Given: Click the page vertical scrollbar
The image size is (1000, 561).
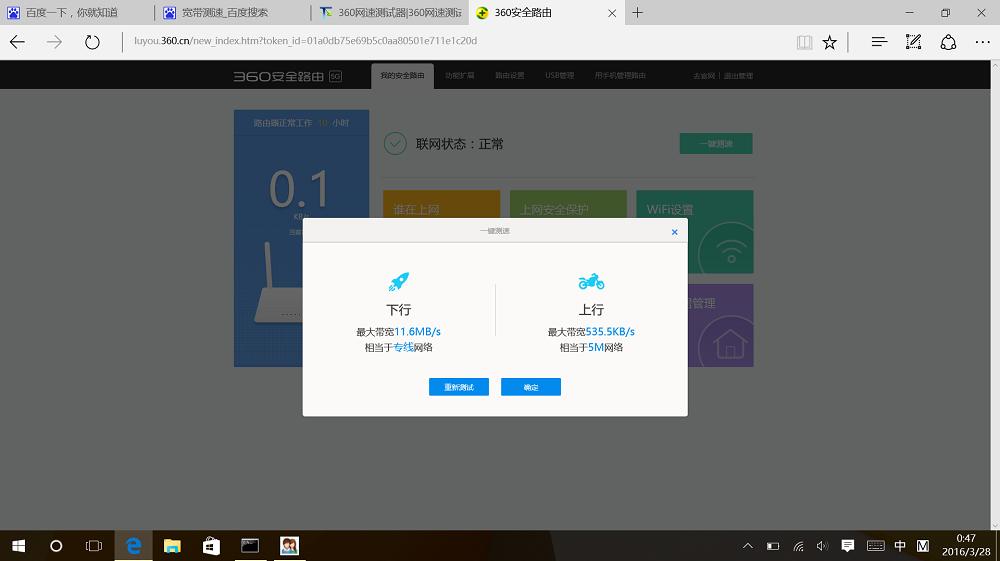Looking at the screenshot, I should click(995, 295).
